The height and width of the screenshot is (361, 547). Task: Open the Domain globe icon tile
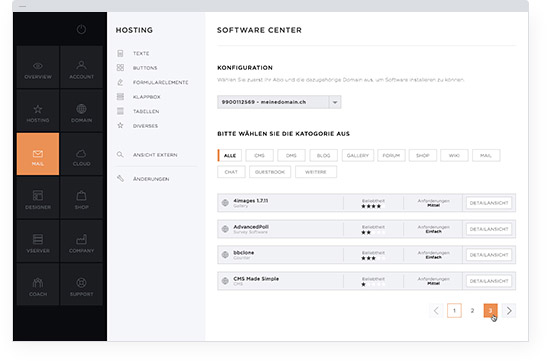click(x=81, y=111)
